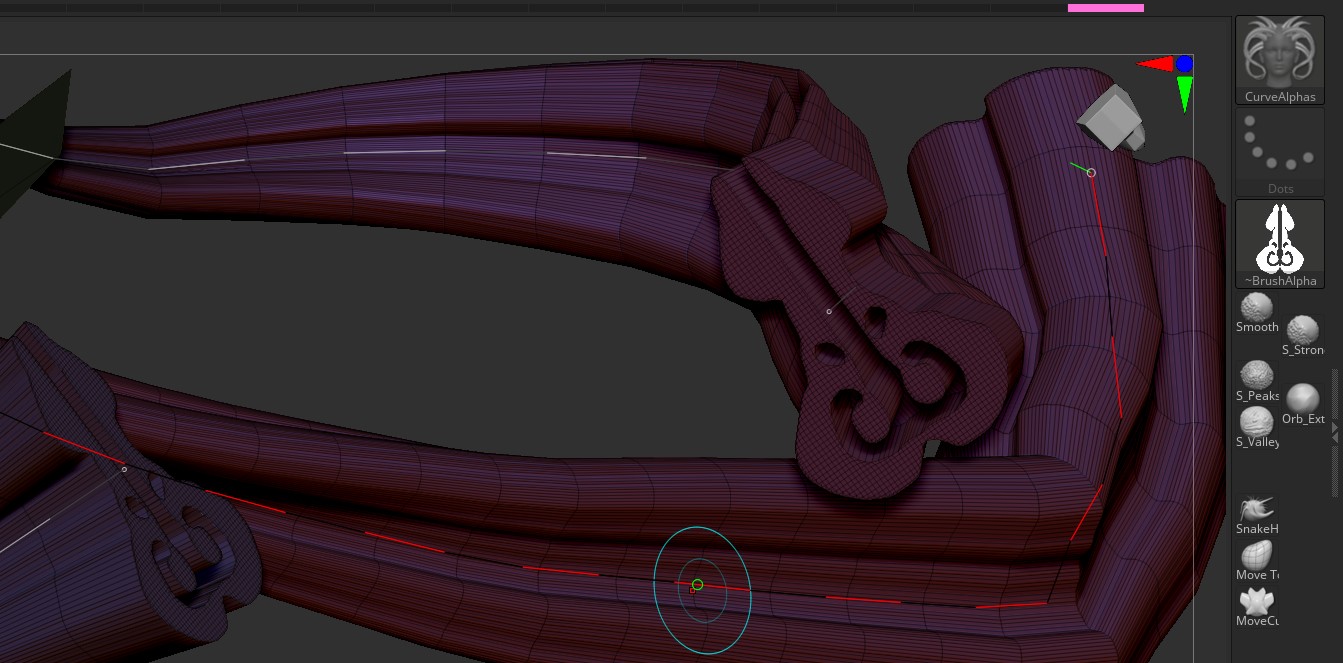The image size is (1343, 663).
Task: Select the S_Peaks smooth brush
Action: point(1257,382)
